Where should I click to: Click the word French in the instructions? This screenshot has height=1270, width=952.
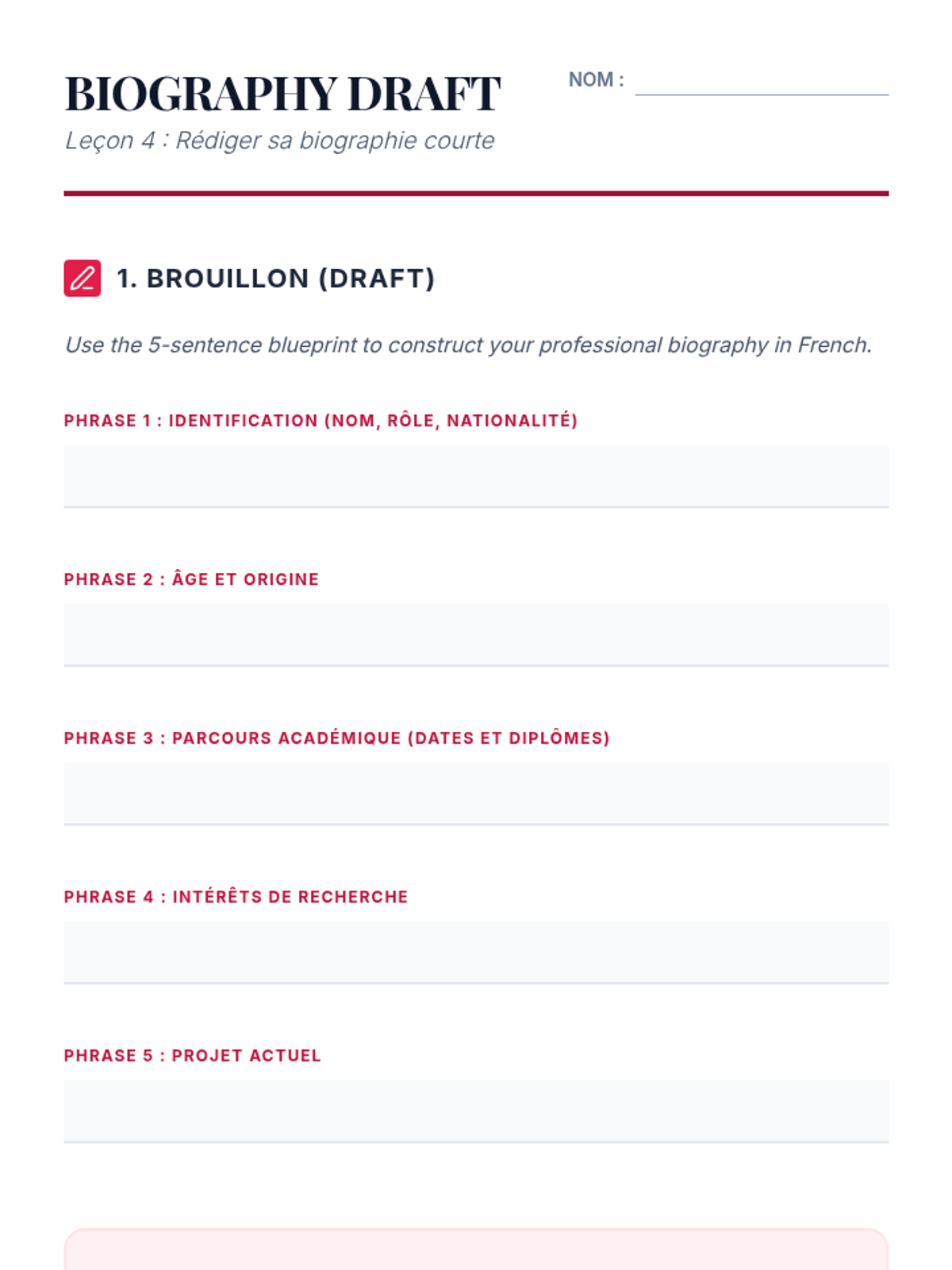point(834,345)
